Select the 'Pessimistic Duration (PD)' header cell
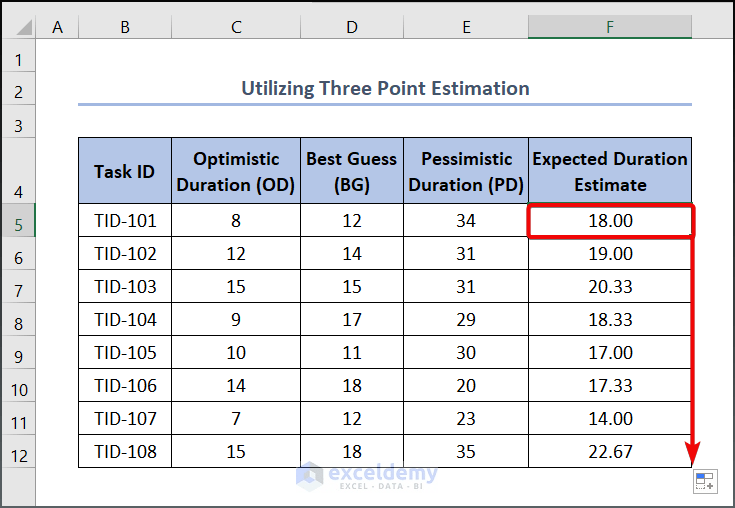This screenshot has height=508, width=735. [466, 171]
